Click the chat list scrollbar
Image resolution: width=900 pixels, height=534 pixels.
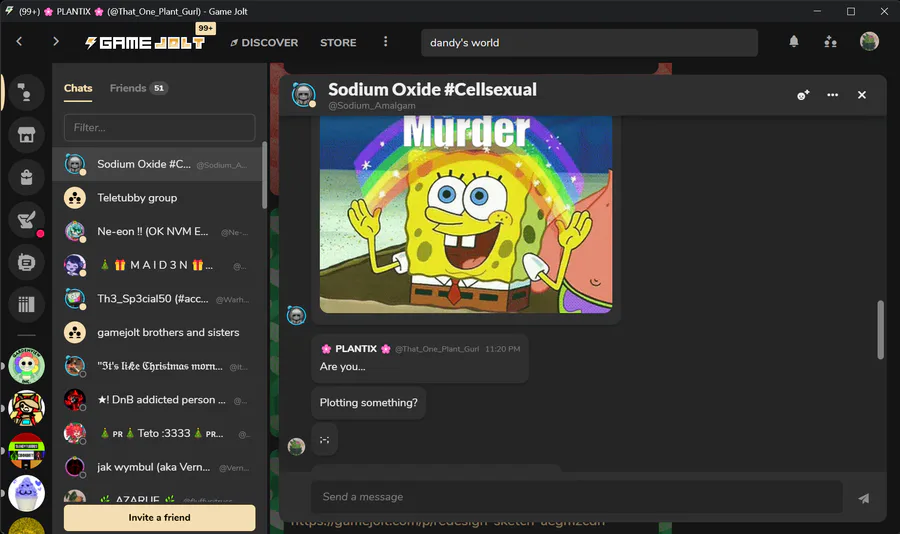click(x=265, y=175)
